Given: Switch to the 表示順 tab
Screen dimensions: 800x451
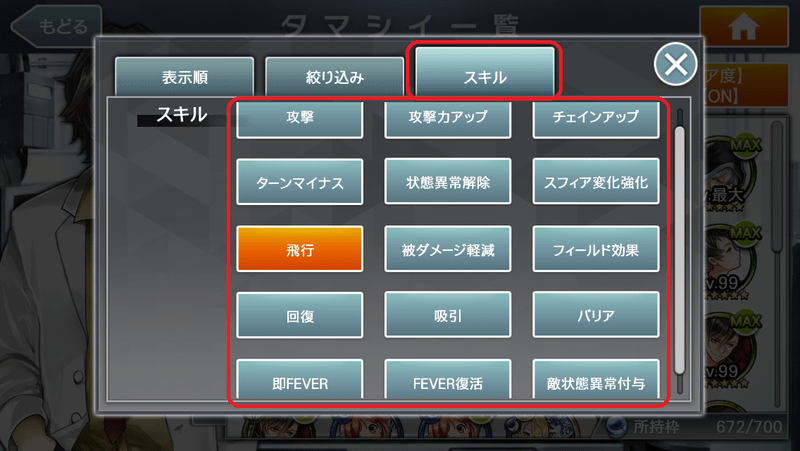Looking at the screenshot, I should point(184,77).
